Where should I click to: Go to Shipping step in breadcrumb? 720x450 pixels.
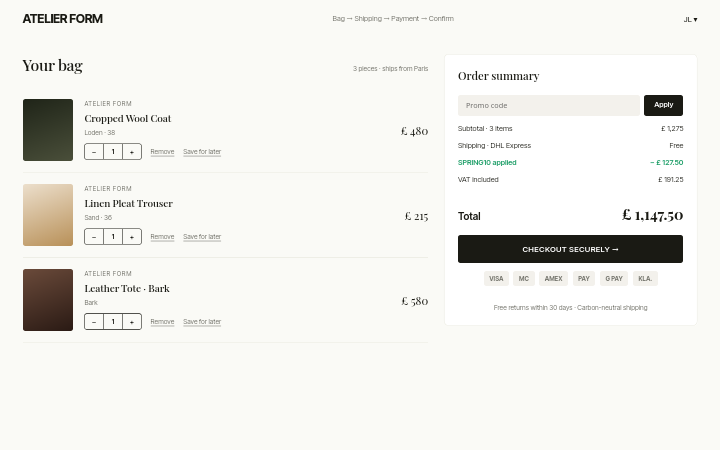(x=368, y=18)
